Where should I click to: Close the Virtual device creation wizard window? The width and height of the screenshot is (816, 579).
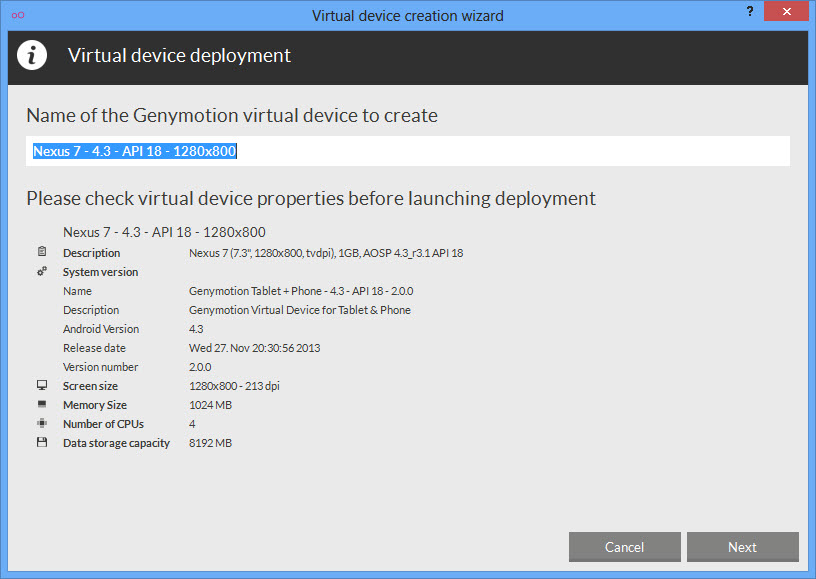[786, 11]
